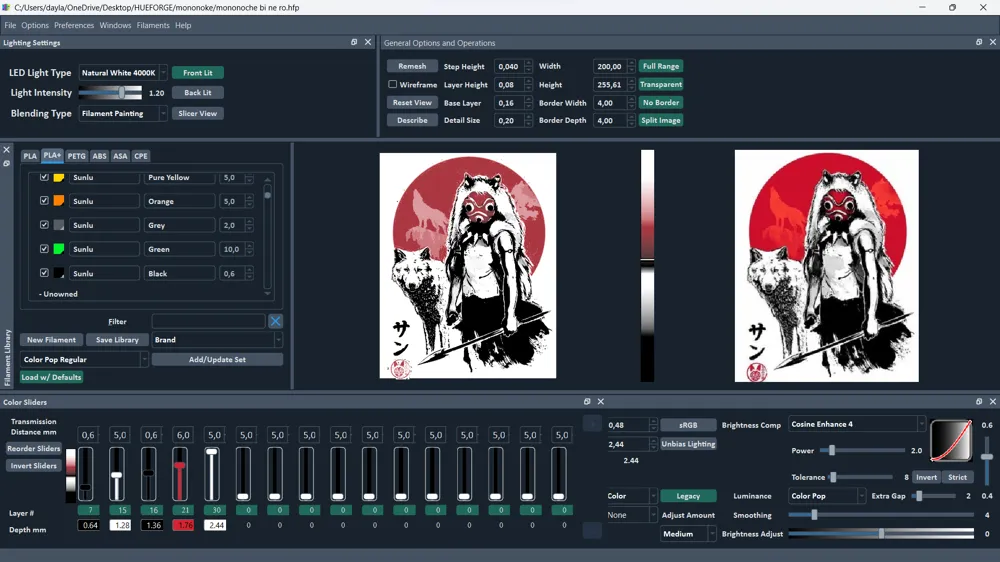The image size is (1000, 562).
Task: Open the LED Light Type dropdown
Action: click(x=123, y=73)
